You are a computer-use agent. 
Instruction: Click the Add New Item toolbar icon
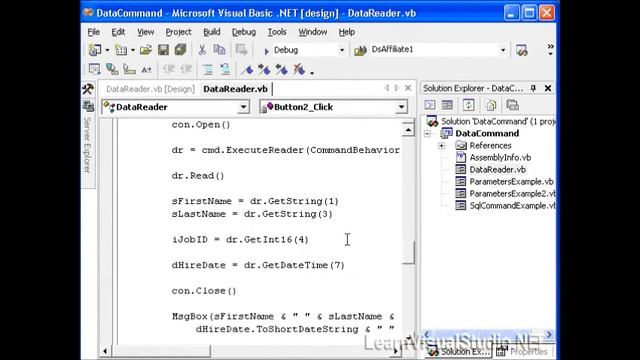[121, 50]
